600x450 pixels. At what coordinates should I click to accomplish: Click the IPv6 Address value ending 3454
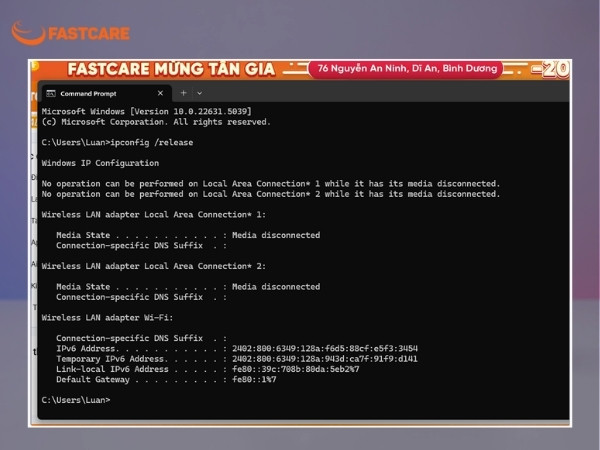click(x=325, y=349)
